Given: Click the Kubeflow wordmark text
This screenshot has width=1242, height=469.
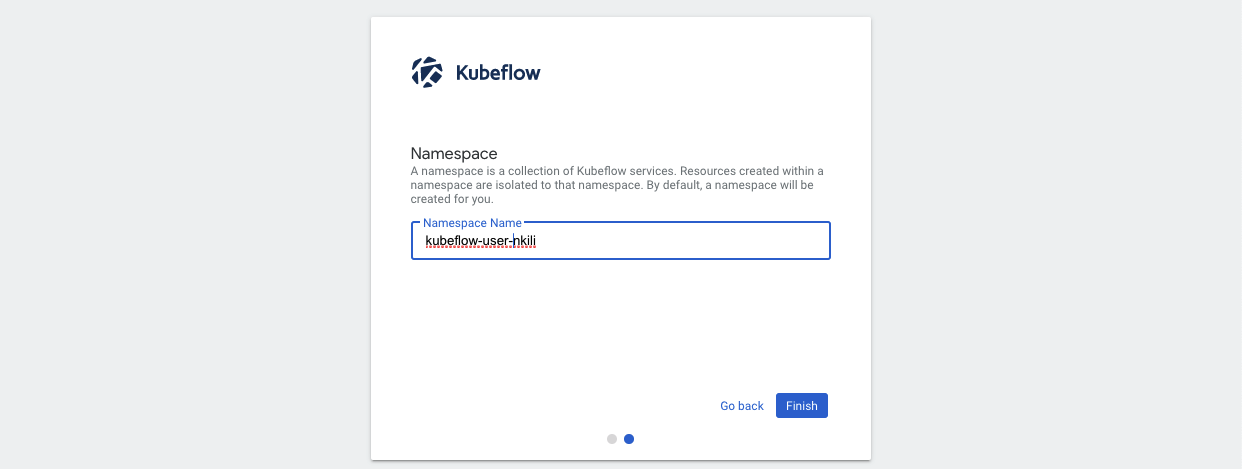Looking at the screenshot, I should 498,72.
